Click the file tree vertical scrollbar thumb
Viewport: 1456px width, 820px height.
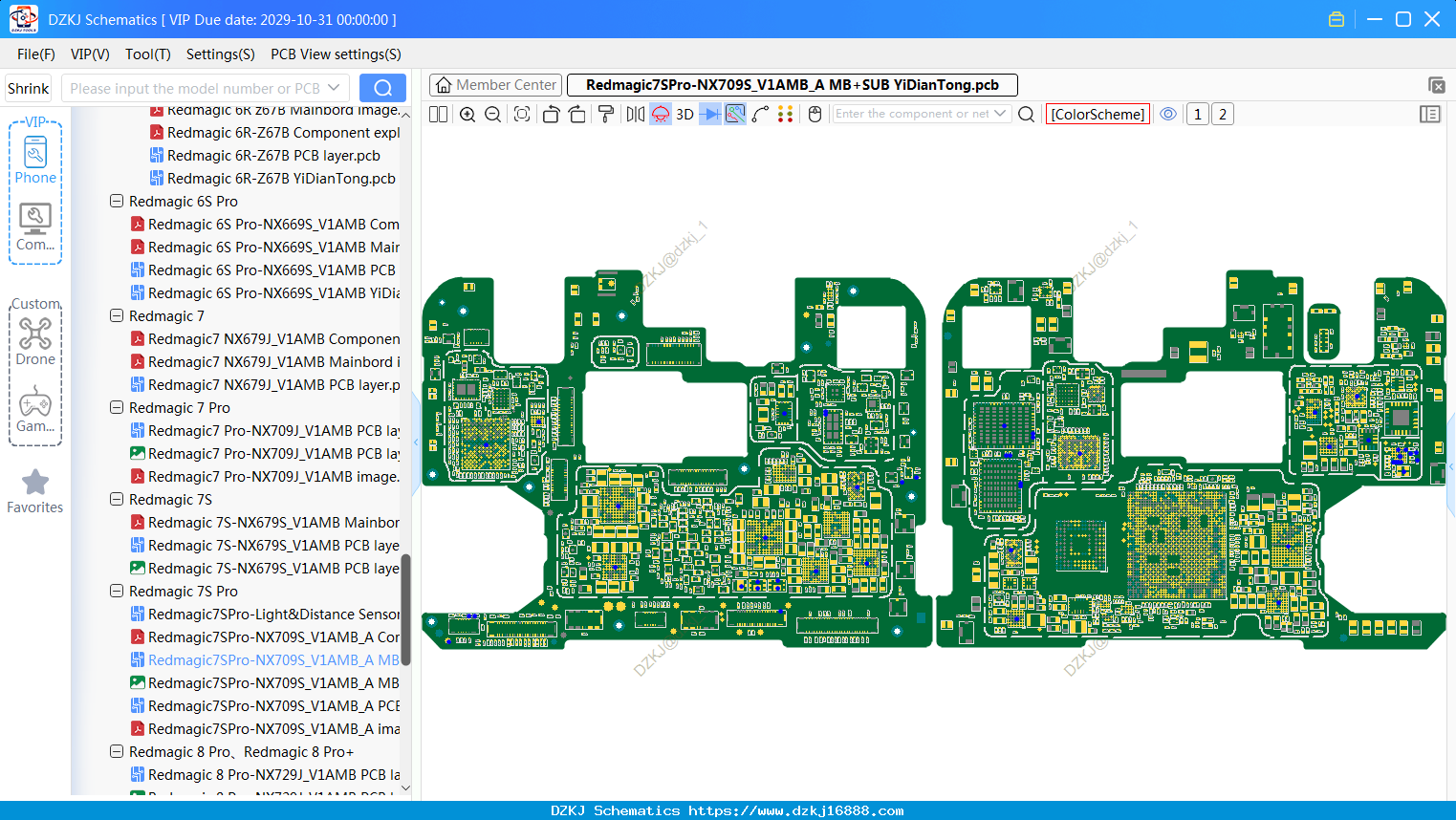pos(405,609)
